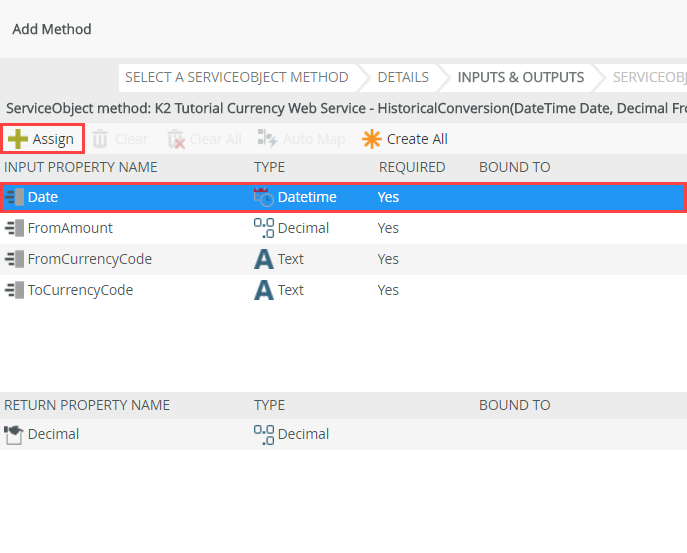Click the orange Create All star icon

point(372,139)
